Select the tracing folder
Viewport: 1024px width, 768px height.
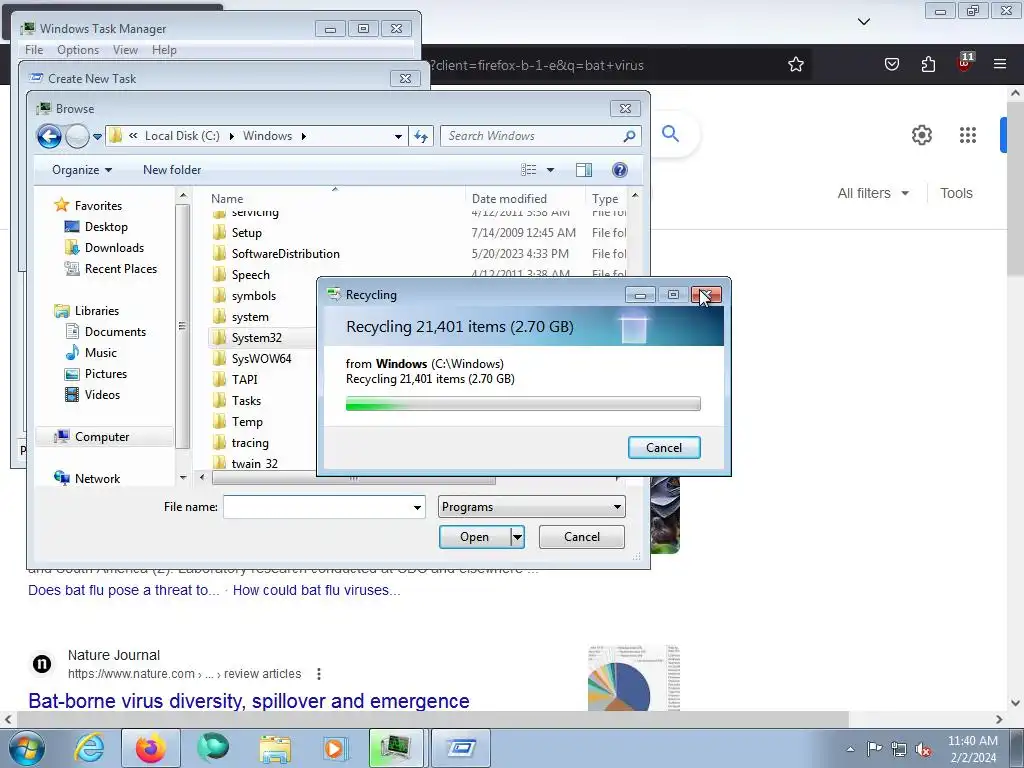pyautogui.click(x=249, y=443)
